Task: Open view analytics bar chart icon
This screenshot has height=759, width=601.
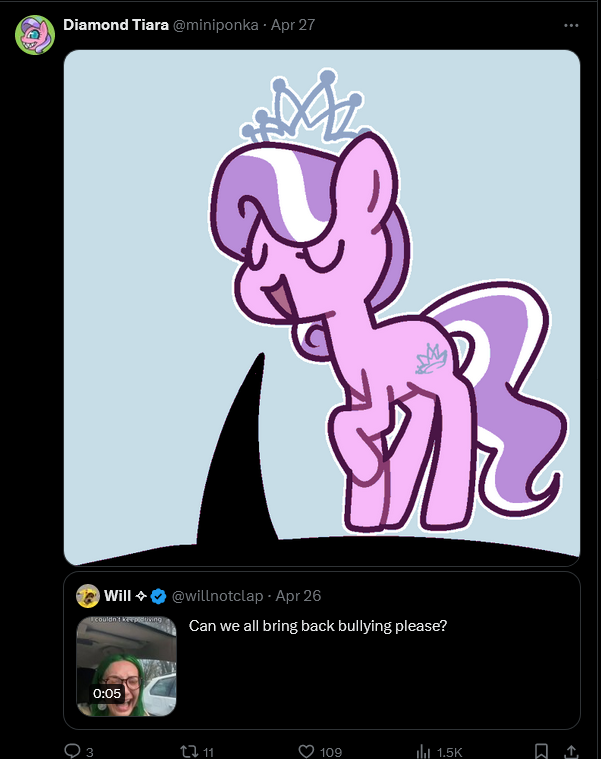Action: 423,751
